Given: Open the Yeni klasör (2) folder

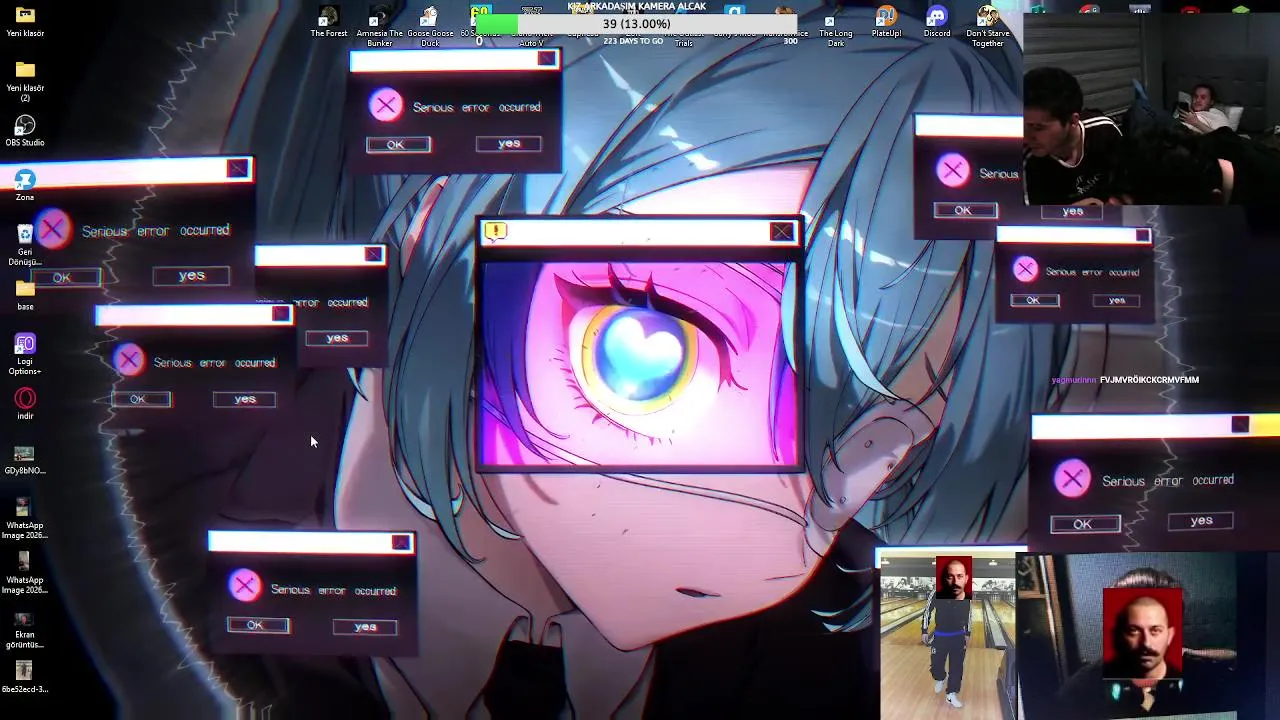Looking at the screenshot, I should tap(25, 79).
